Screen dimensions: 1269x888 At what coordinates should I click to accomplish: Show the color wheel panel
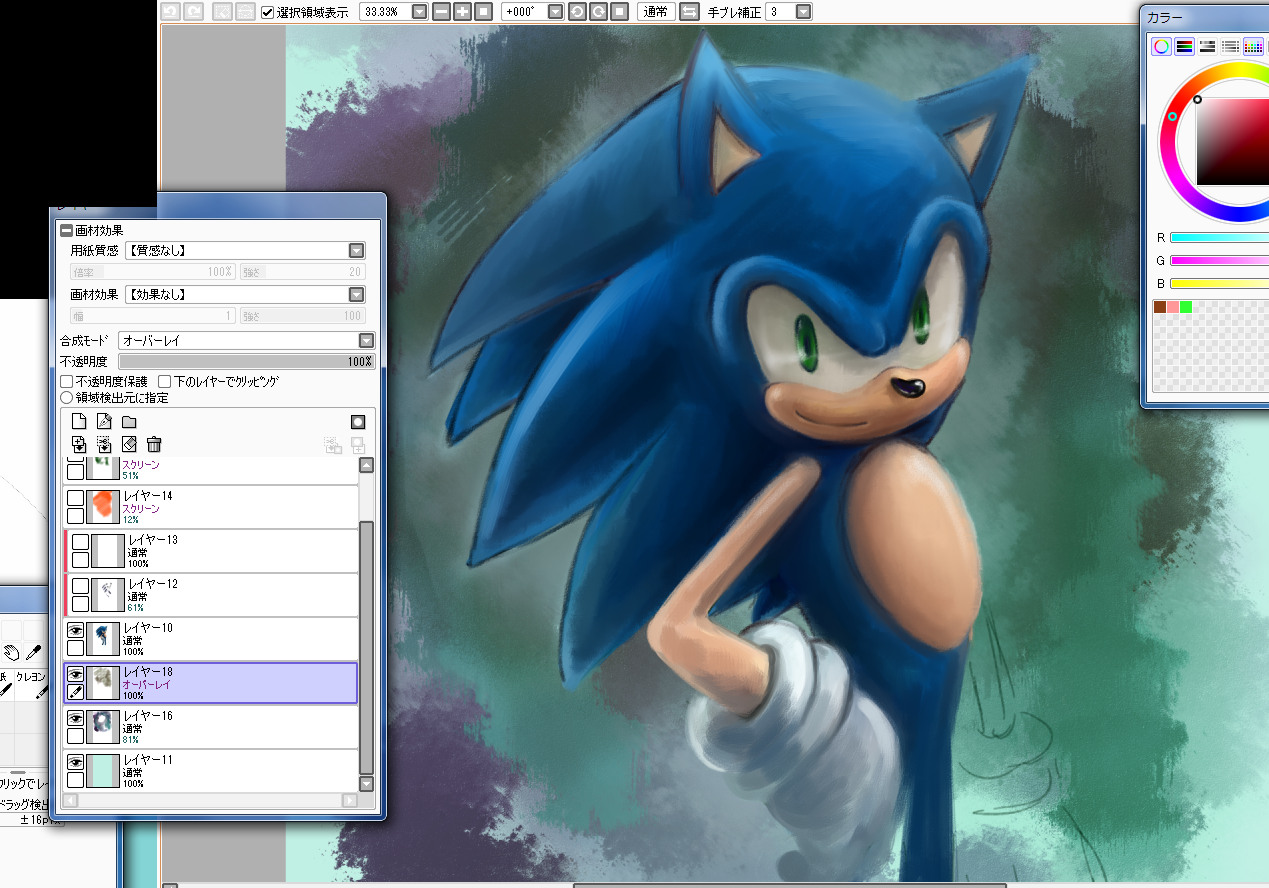click(1161, 46)
